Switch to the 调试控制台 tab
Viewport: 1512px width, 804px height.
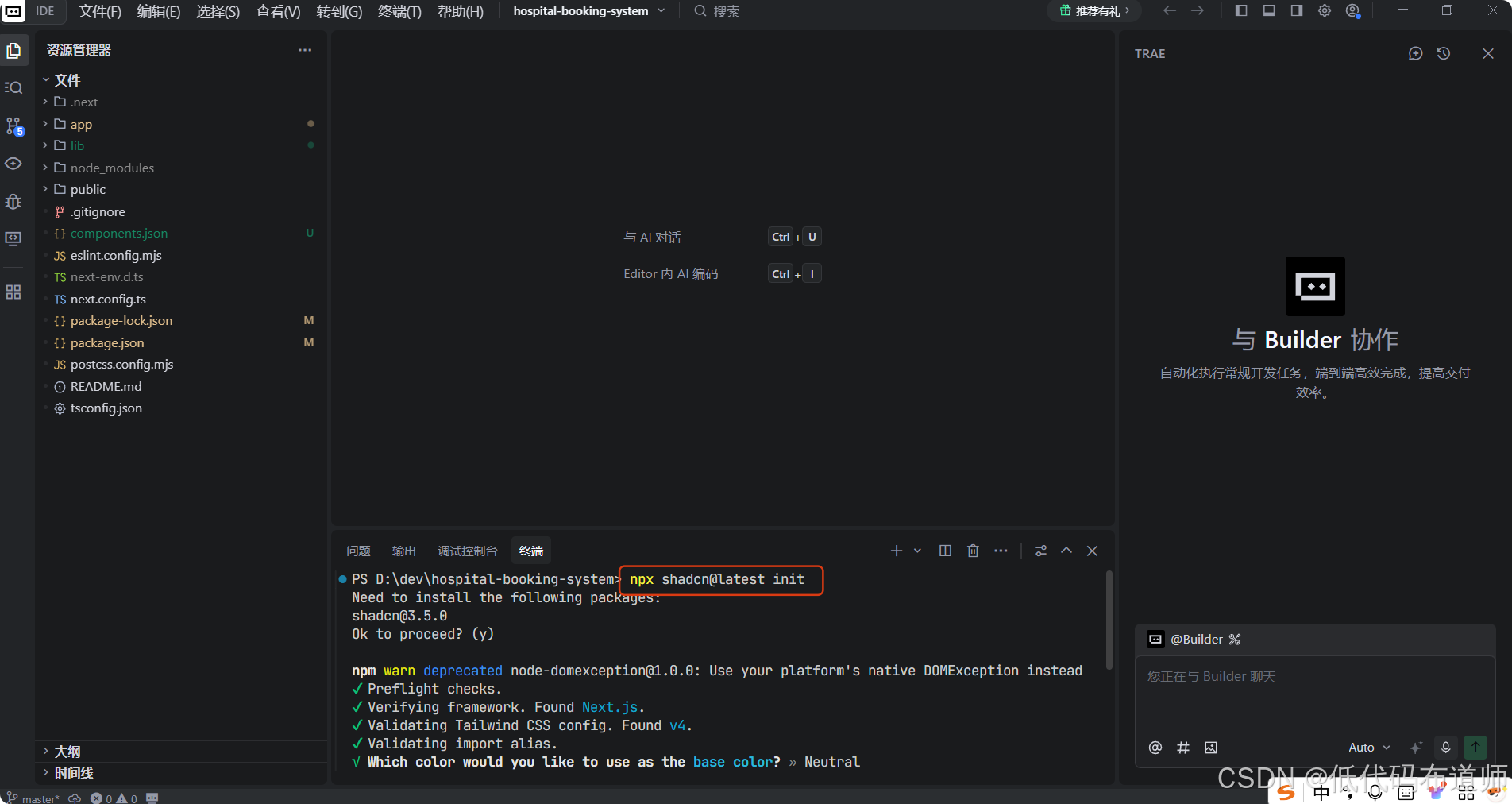coord(468,551)
